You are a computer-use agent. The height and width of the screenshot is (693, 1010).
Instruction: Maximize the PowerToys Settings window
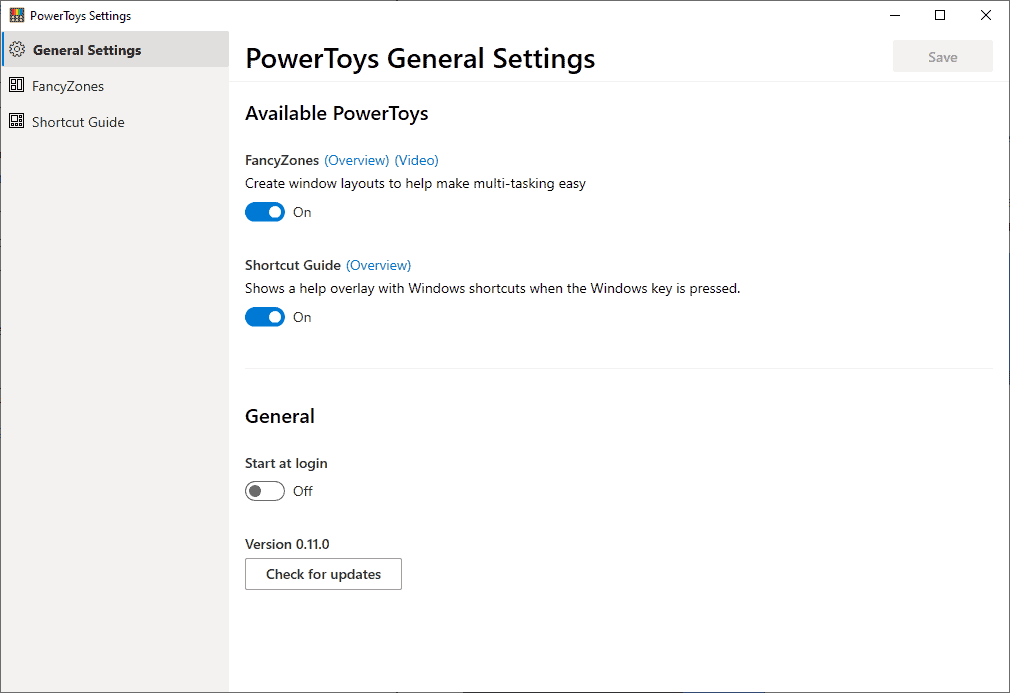click(x=940, y=15)
